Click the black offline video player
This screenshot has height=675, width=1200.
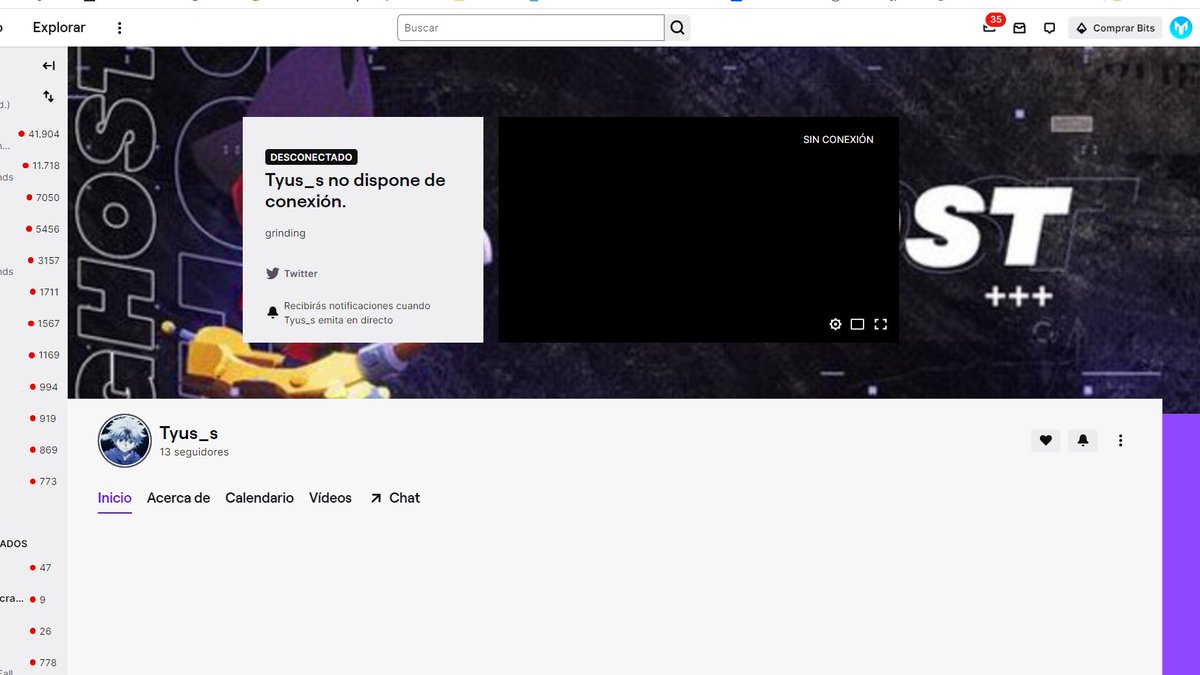[698, 229]
